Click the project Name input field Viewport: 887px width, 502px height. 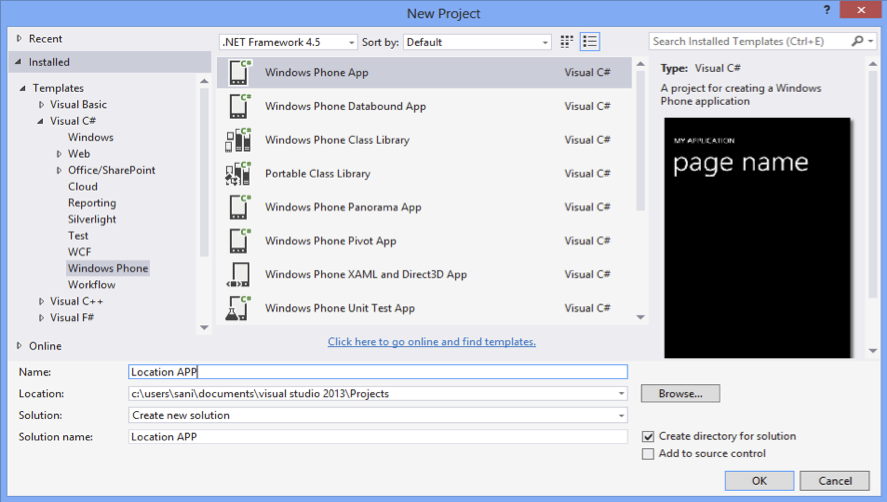tap(378, 372)
